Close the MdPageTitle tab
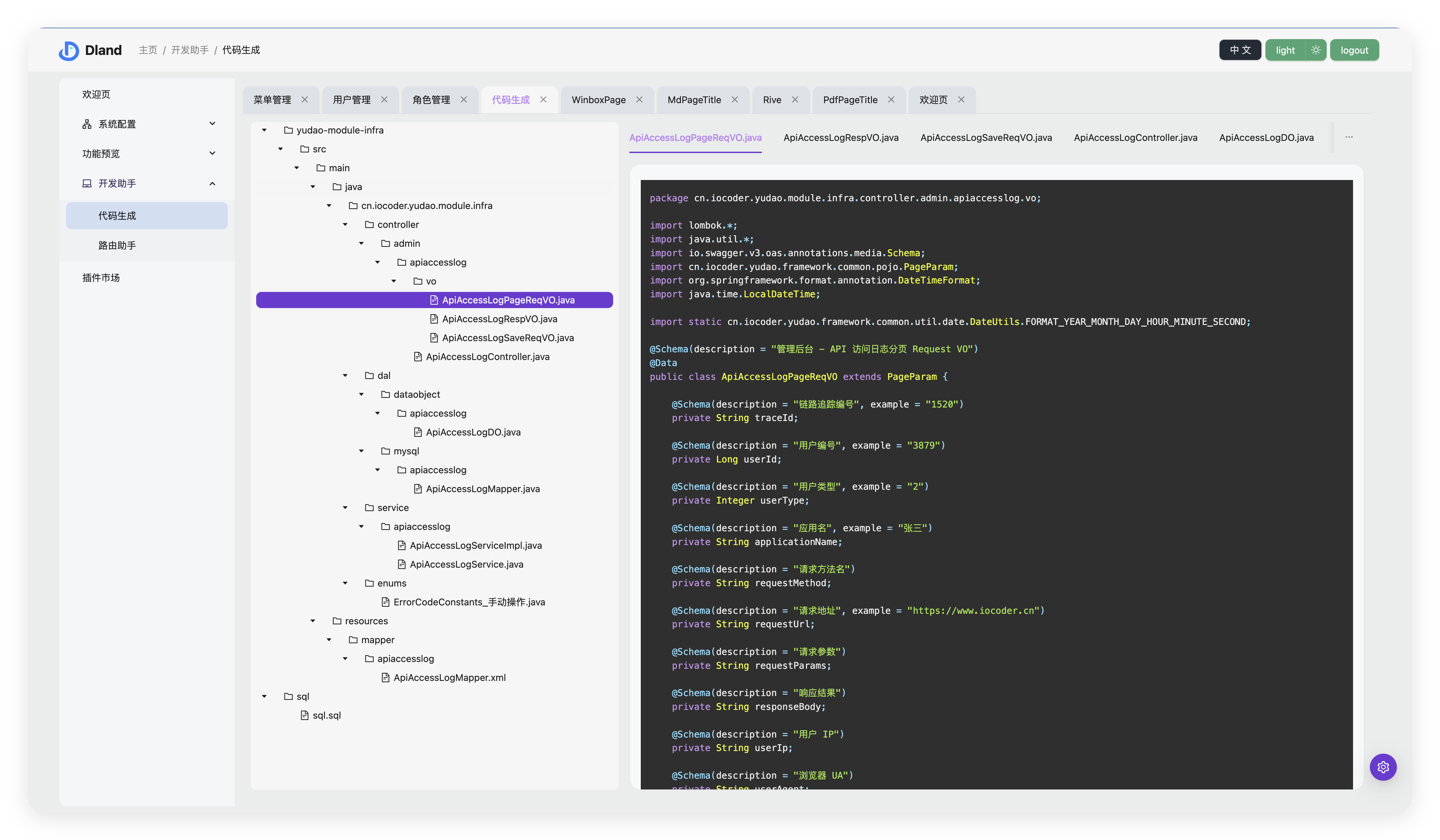Screen dimensions: 1440x840 click(x=735, y=99)
